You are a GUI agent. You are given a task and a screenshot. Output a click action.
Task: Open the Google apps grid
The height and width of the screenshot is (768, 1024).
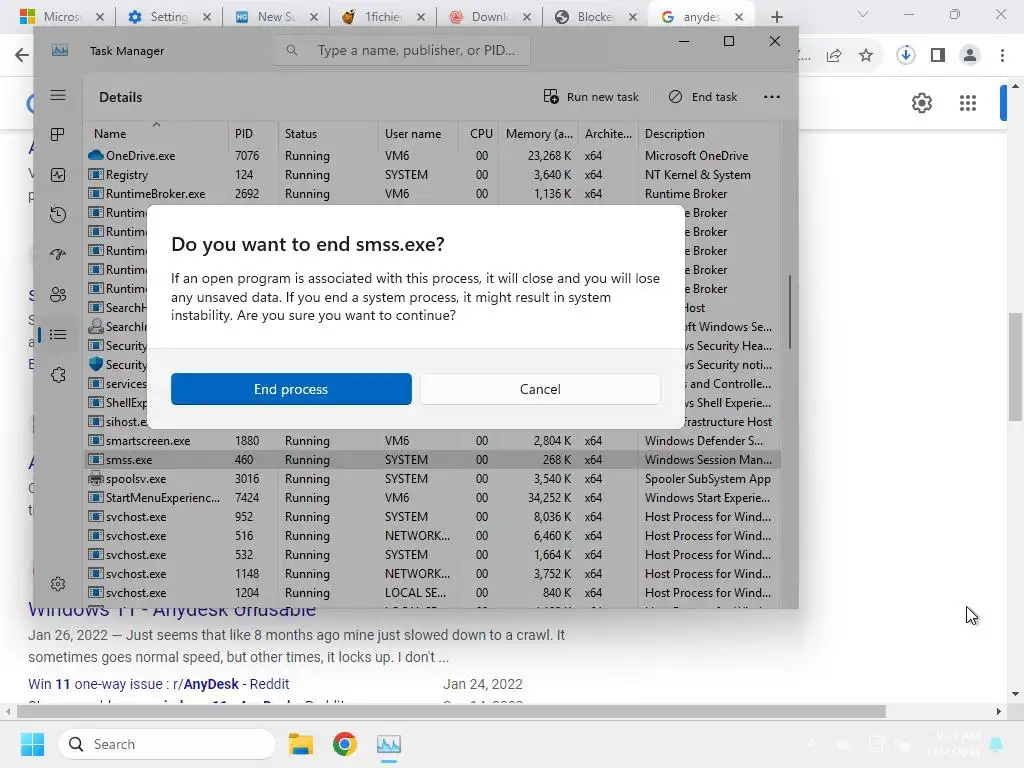click(x=968, y=103)
